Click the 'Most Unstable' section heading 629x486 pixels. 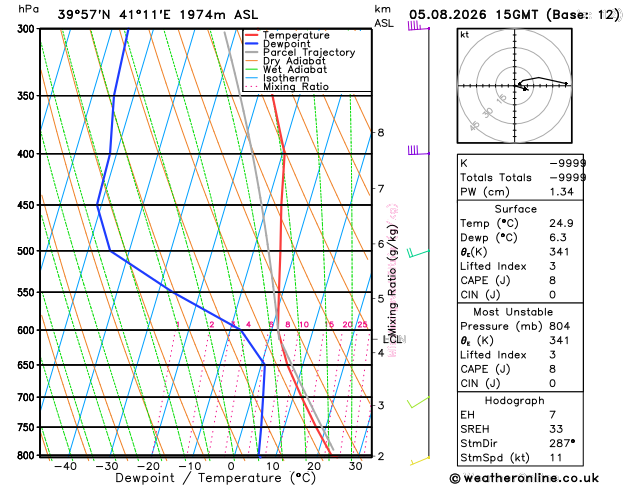tap(513, 312)
